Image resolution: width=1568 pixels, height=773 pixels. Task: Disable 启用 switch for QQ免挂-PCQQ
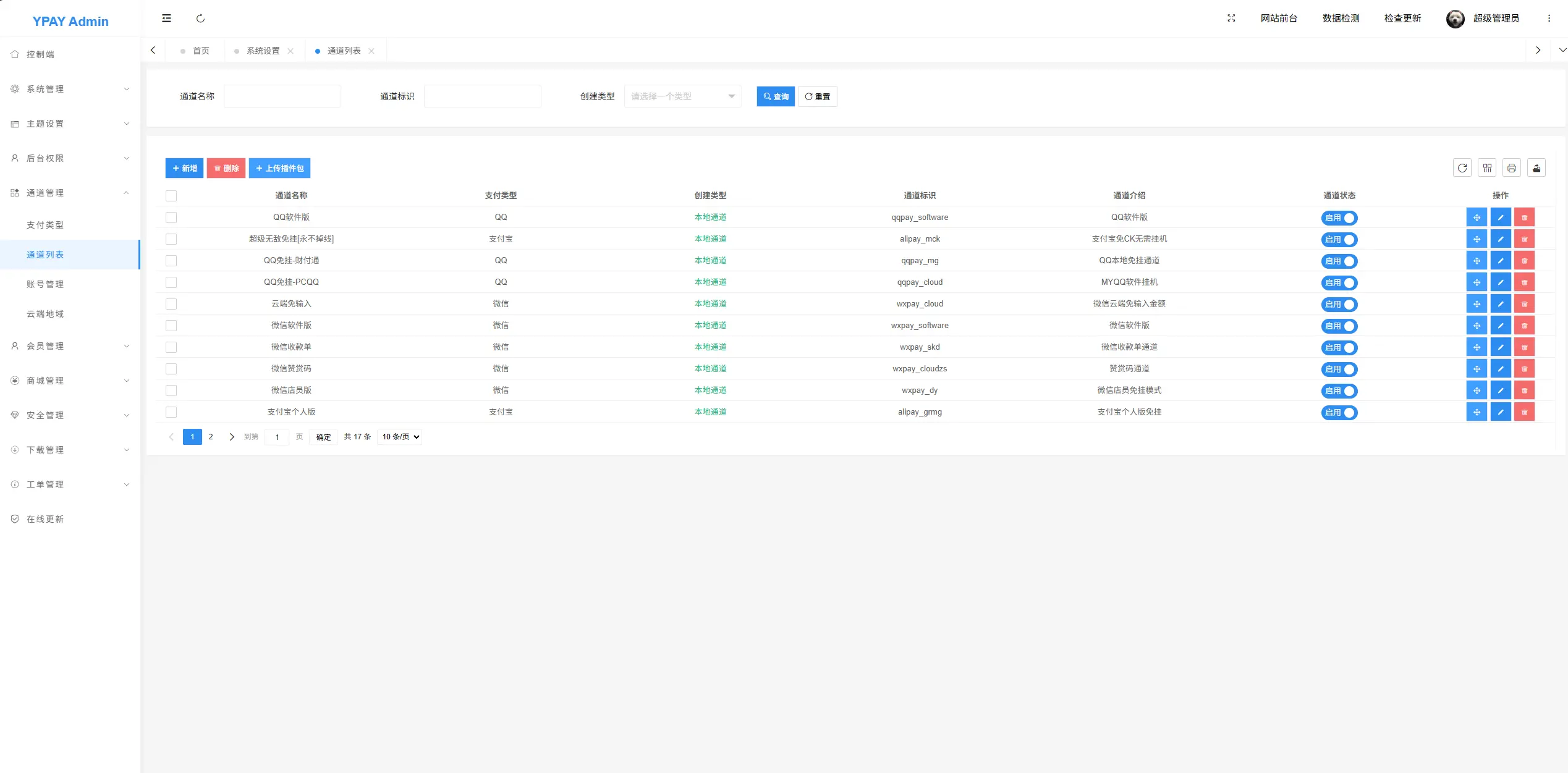[x=1339, y=283]
